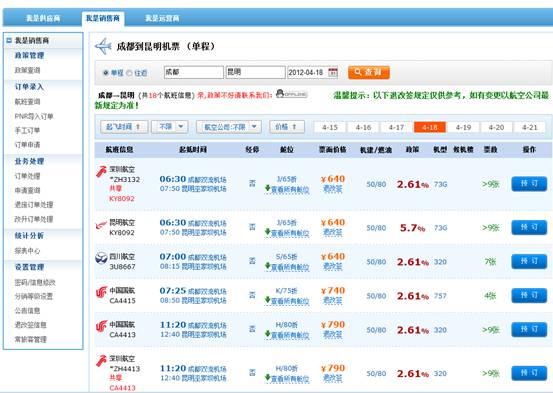Expand 查看所有舱位 for flight CA4415

pos(287,301)
